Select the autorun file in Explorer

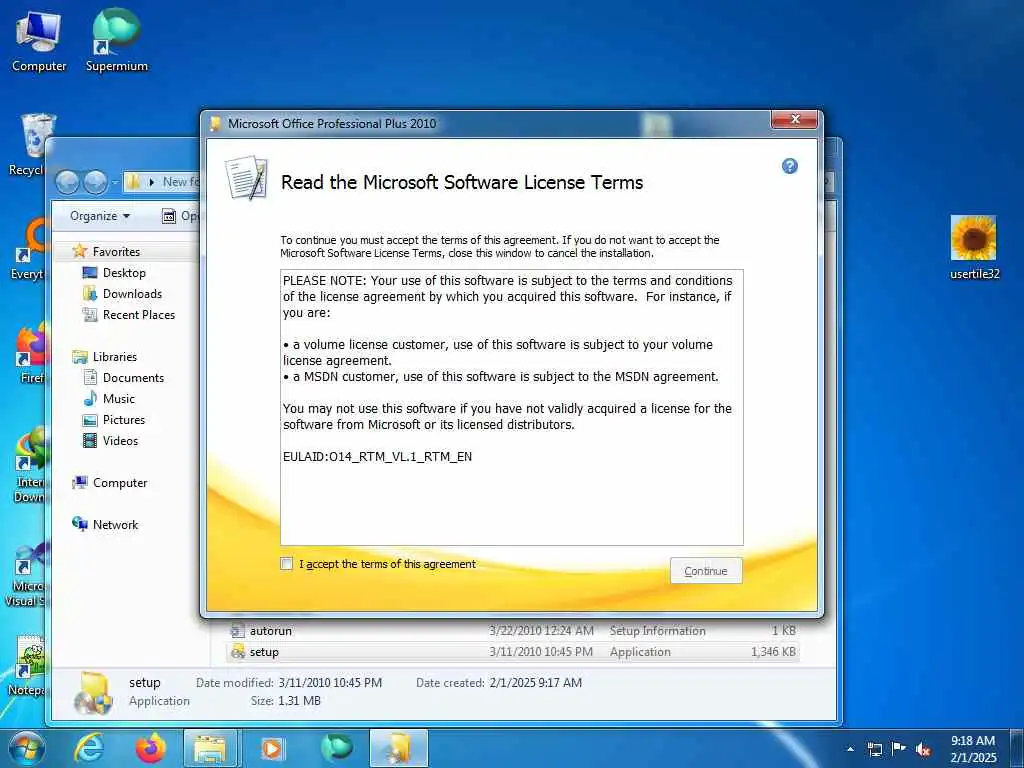click(x=513, y=631)
